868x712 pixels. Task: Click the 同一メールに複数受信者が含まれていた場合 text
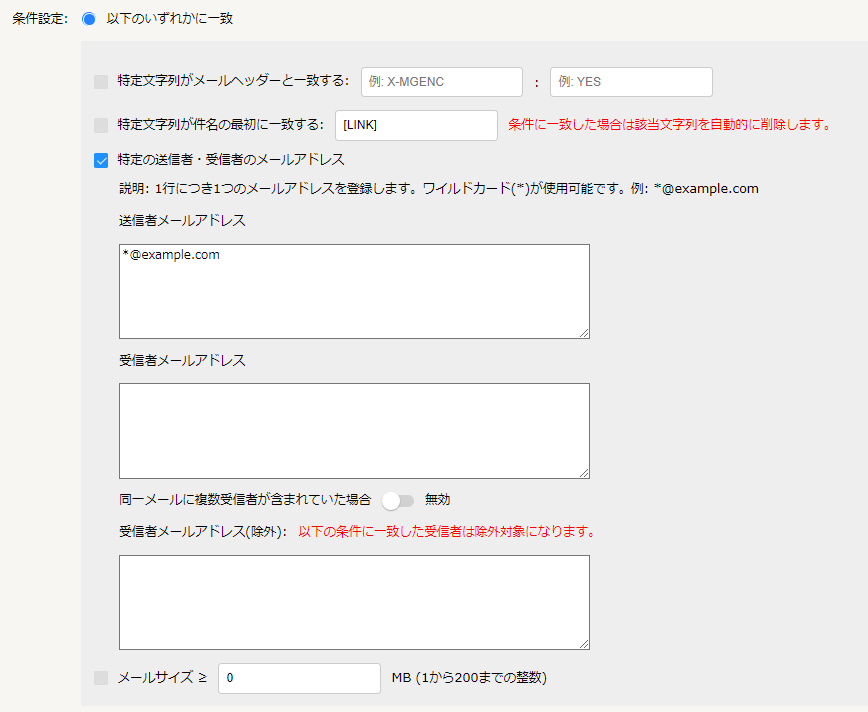pos(245,500)
